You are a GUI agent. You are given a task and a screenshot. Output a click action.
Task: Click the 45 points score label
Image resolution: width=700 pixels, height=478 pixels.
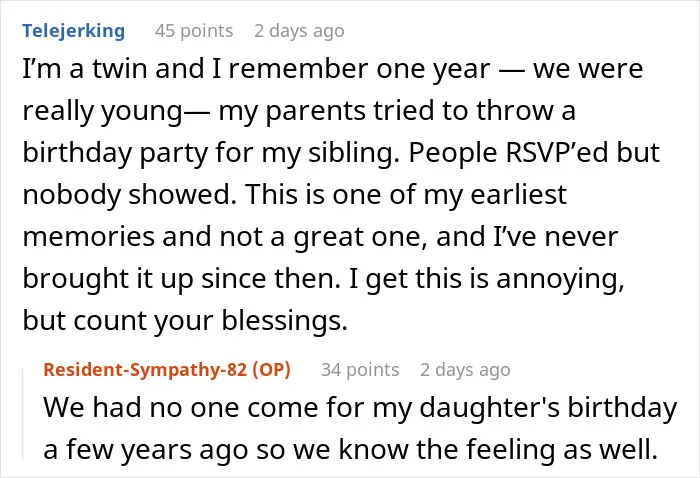(x=194, y=31)
